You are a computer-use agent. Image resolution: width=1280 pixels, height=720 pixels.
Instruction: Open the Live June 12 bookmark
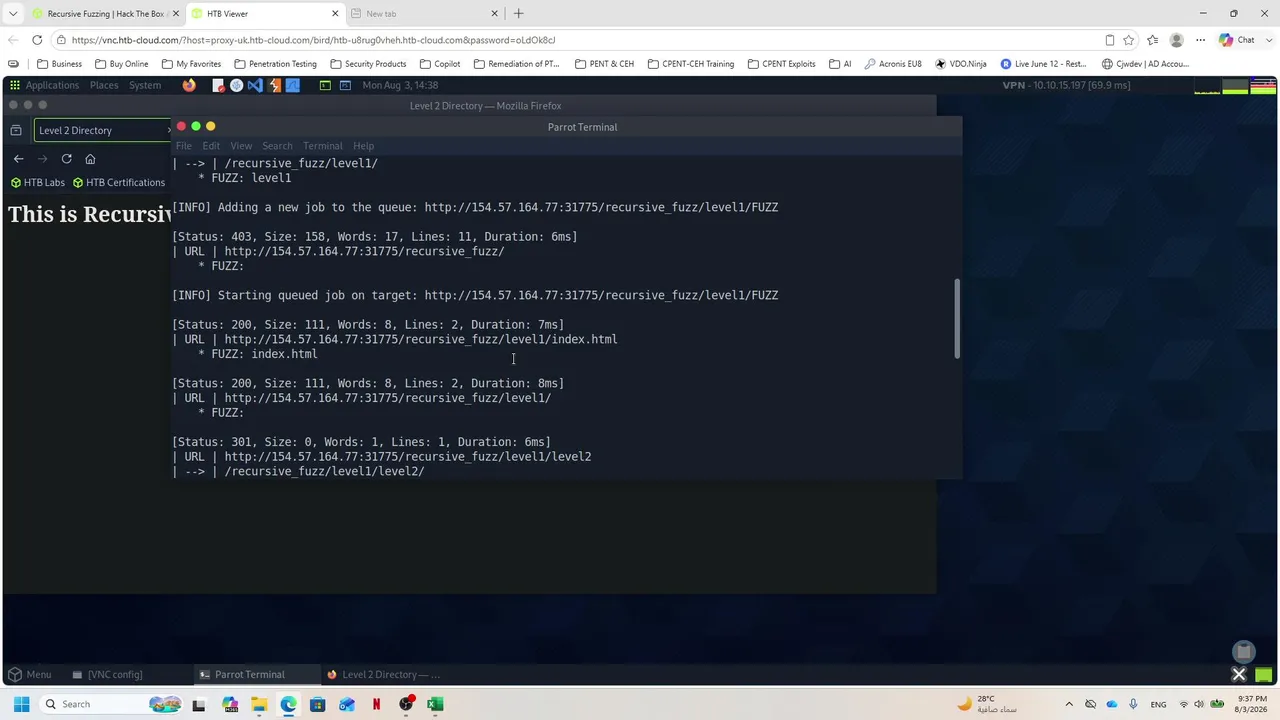point(1043,64)
